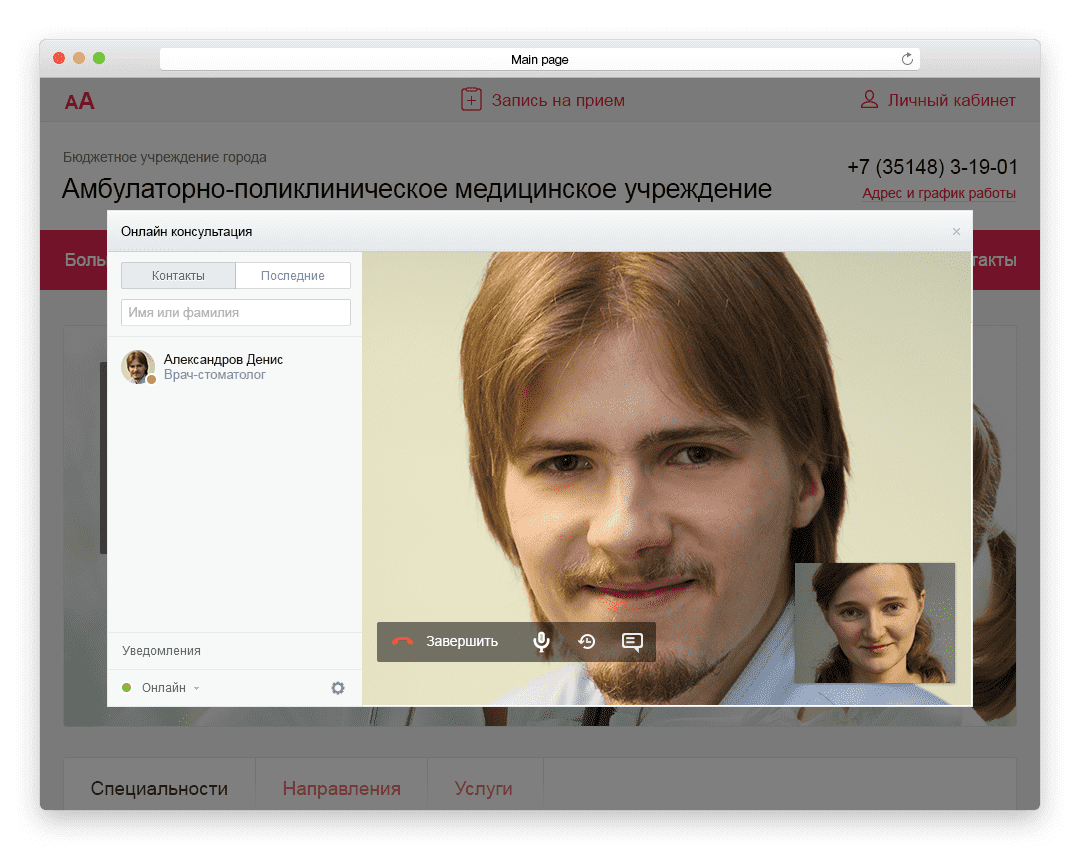Select contact Александров Денис
1080x850 pixels.
click(x=234, y=366)
